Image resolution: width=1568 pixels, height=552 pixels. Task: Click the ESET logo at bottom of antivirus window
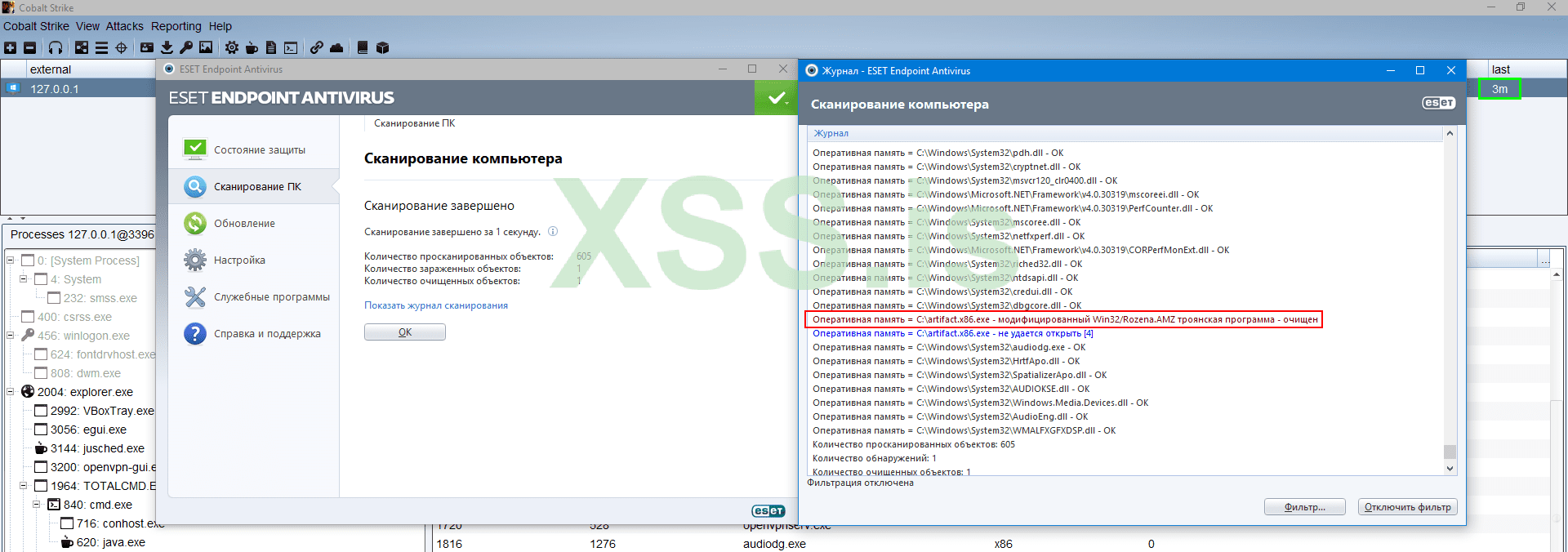[768, 510]
